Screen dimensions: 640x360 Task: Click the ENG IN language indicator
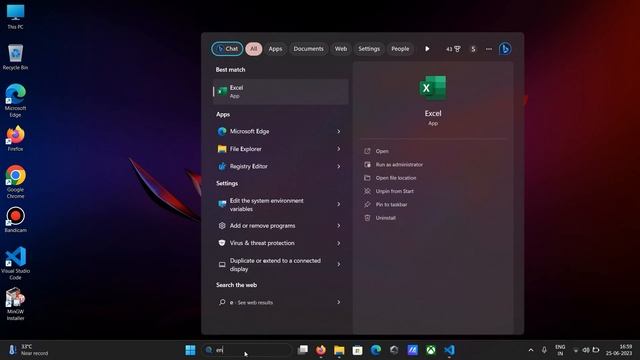click(x=560, y=350)
